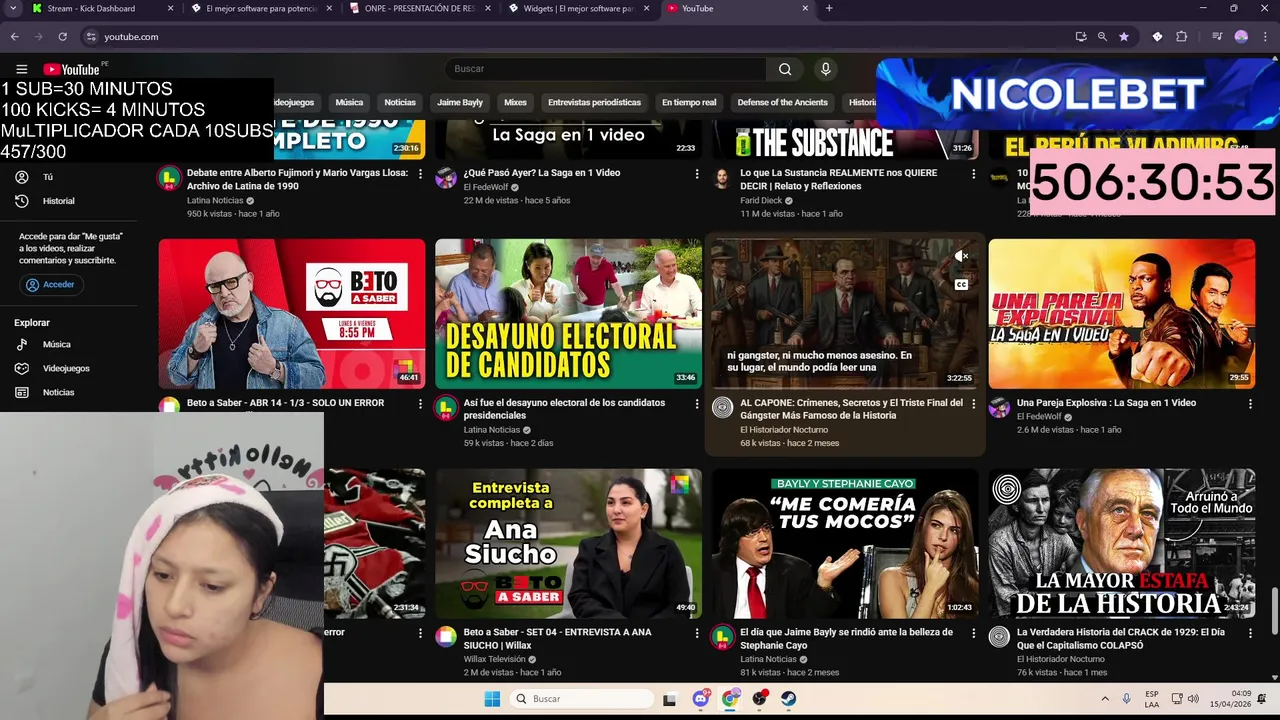Open options menu for AL CAPONE video
Viewport: 1280px width, 720px height.
[x=973, y=404]
